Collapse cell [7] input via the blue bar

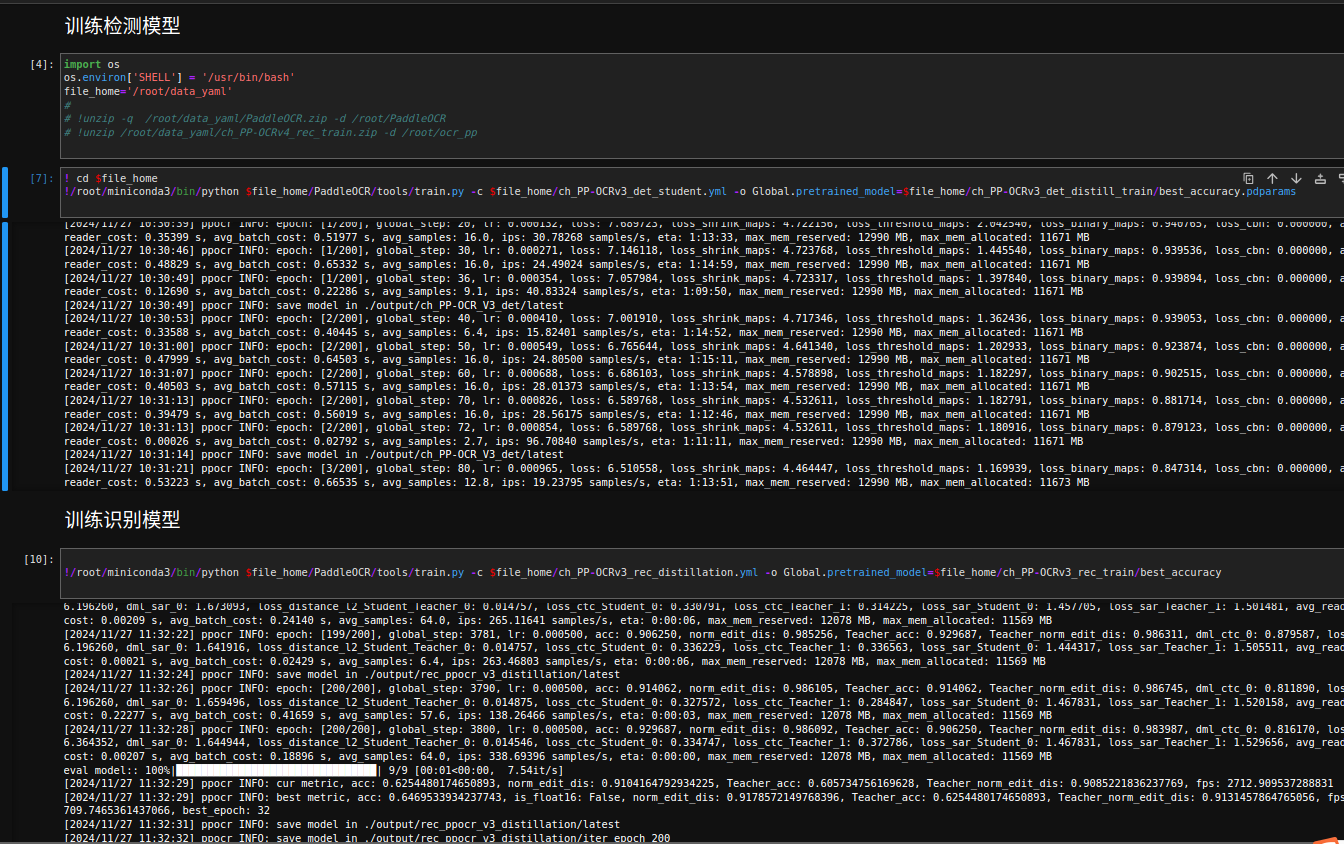click(x=4, y=192)
